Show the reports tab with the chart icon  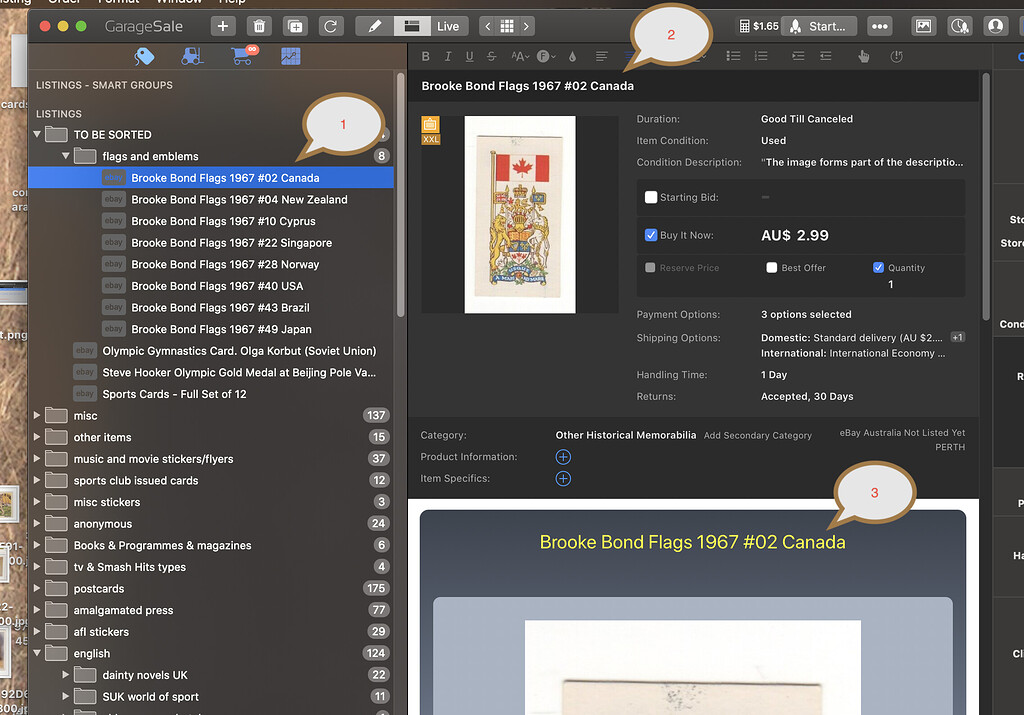coord(291,57)
